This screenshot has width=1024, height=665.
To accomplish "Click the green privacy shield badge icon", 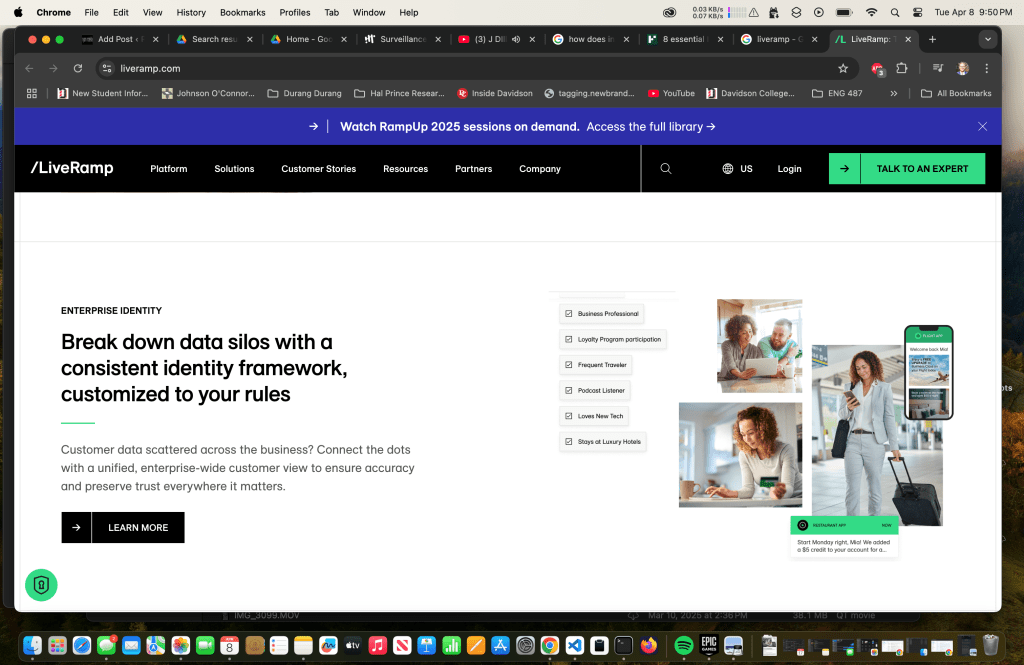I will [x=41, y=585].
